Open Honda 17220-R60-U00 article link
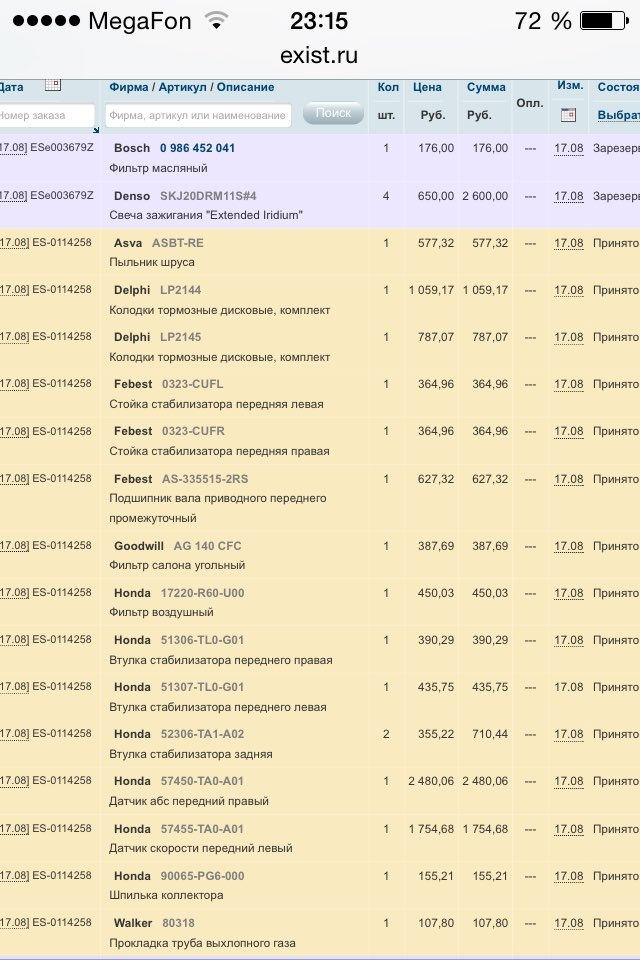The height and width of the screenshot is (960, 640). point(202,593)
